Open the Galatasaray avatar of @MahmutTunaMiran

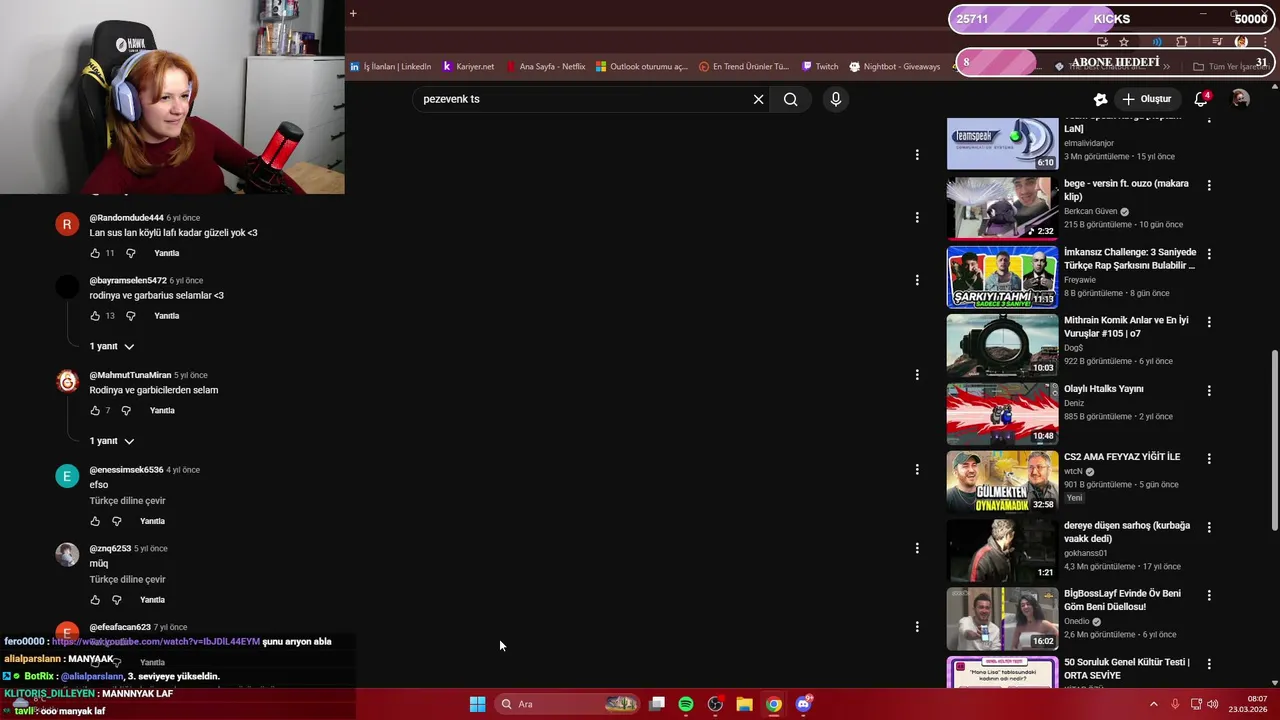67,381
